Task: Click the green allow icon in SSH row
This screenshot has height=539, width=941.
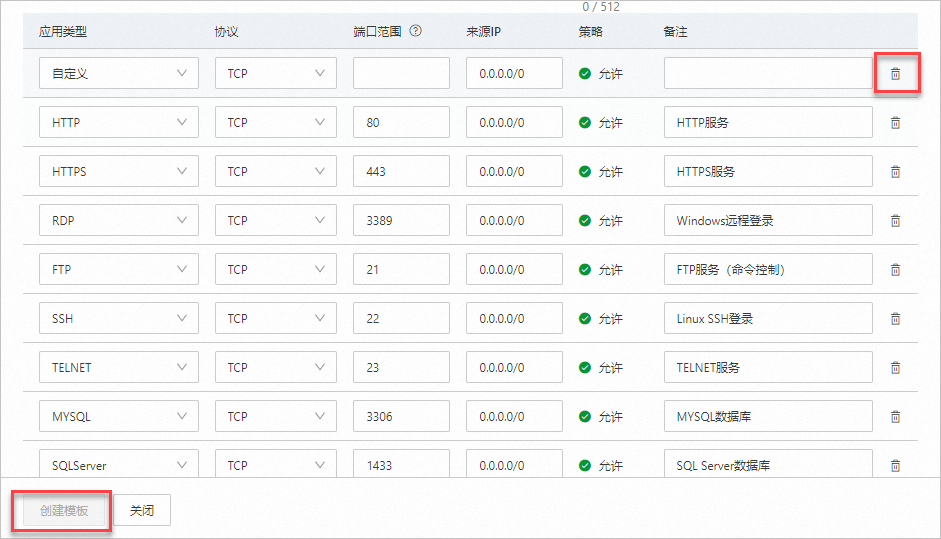Action: pos(585,319)
